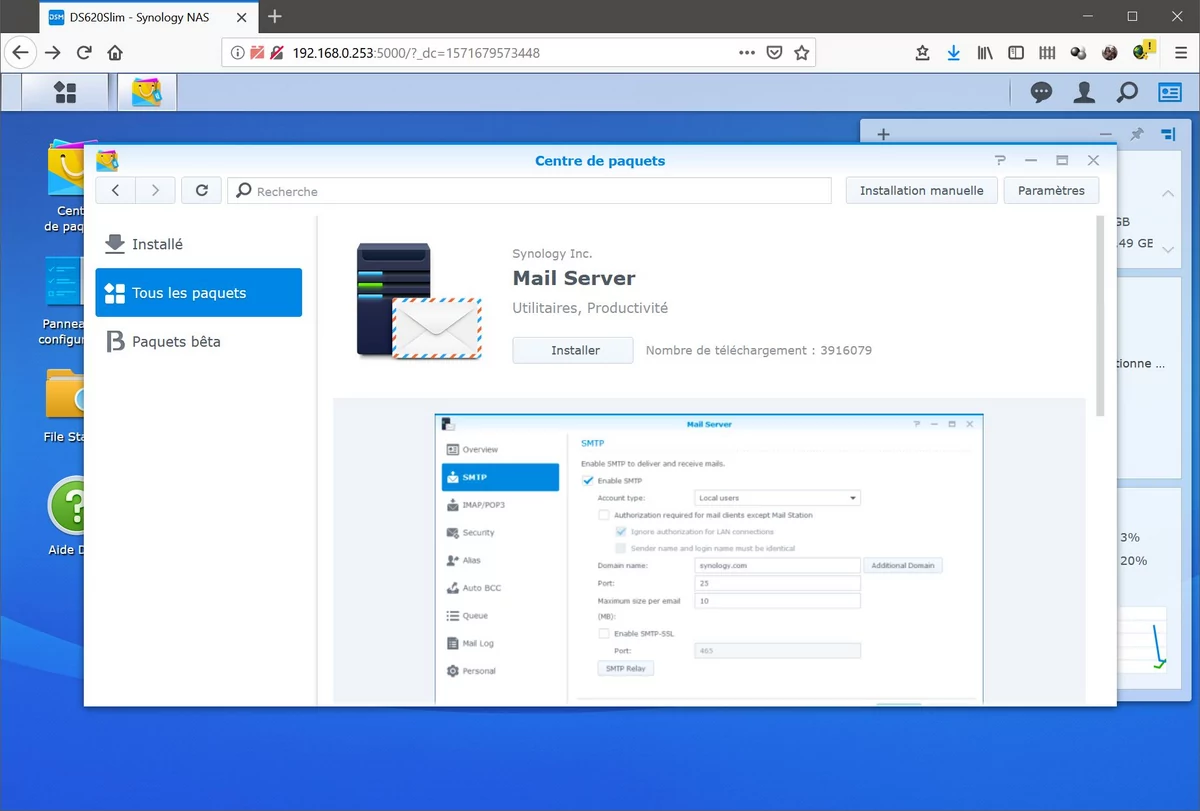This screenshot has width=1200, height=811.
Task: Open Mail Server SMTP screenshot preview
Action: coord(709,558)
